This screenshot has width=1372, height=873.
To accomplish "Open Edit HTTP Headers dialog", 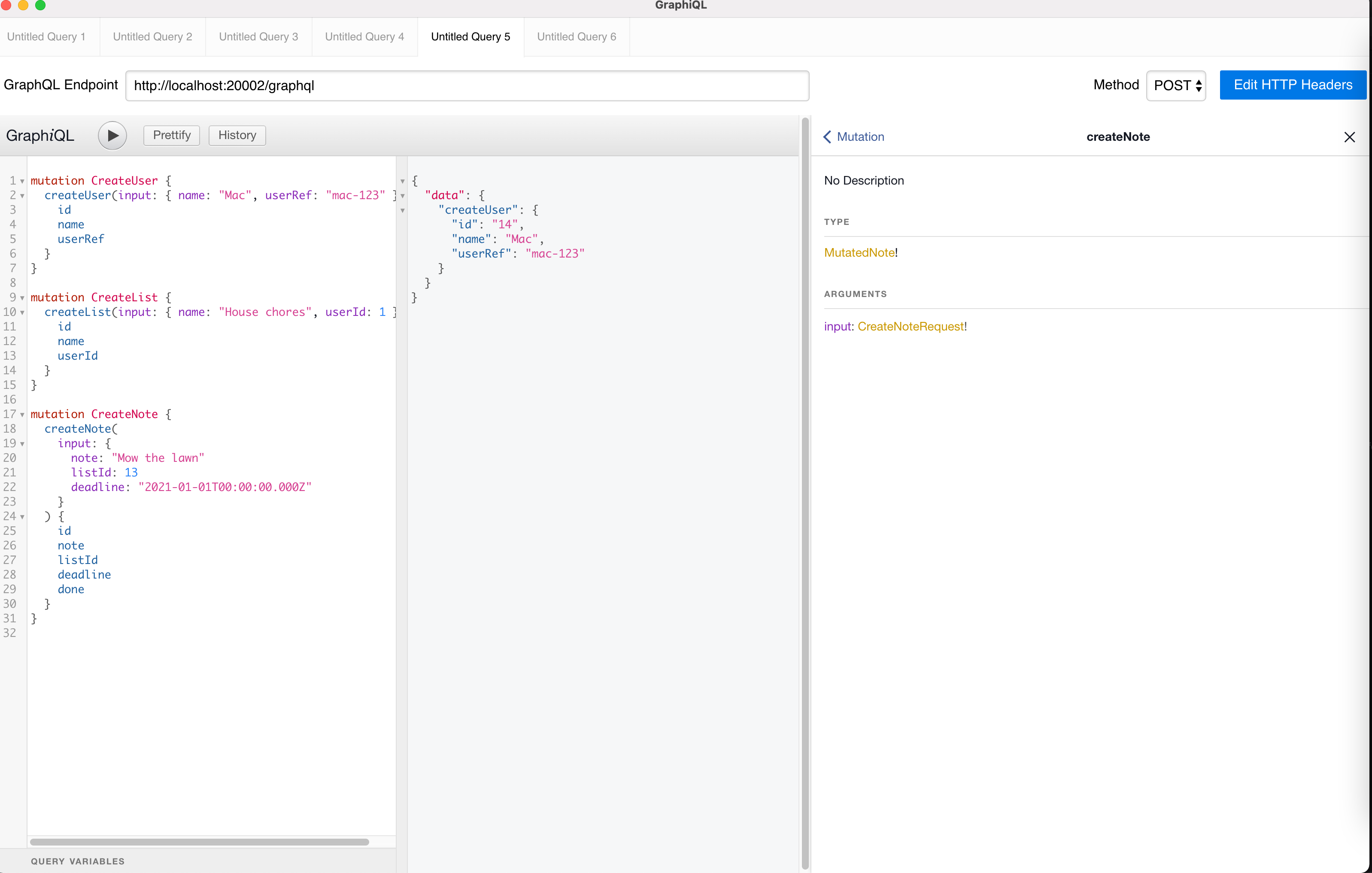I will tap(1293, 85).
